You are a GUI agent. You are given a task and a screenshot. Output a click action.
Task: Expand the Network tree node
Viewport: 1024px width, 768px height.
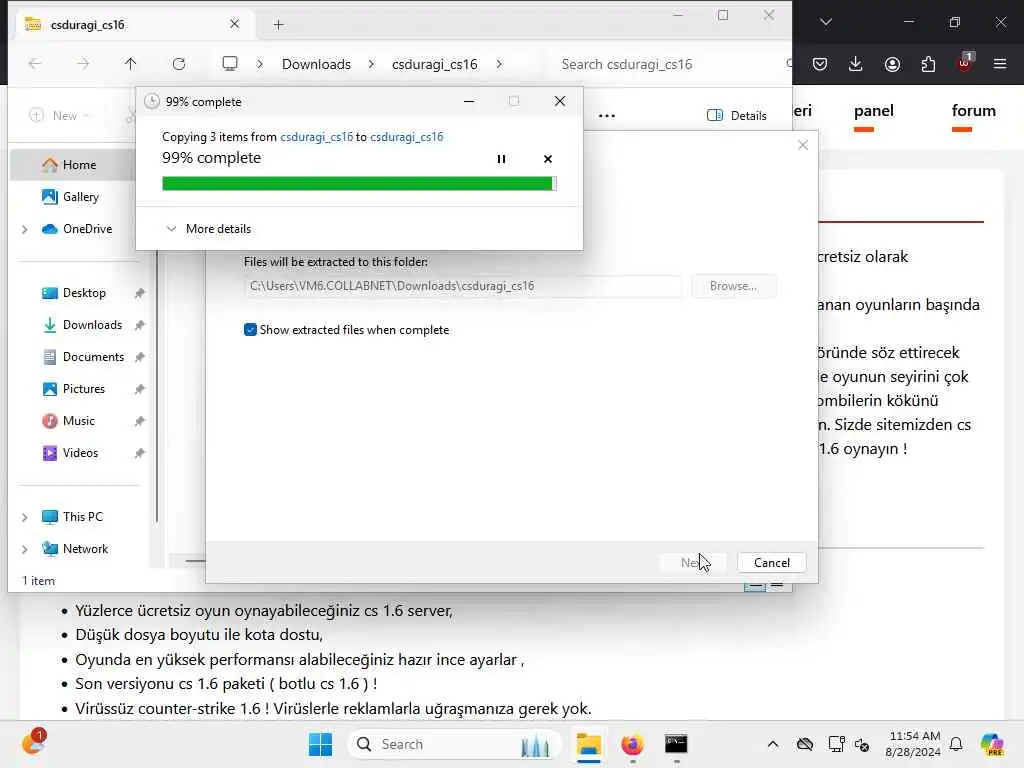pos(25,549)
